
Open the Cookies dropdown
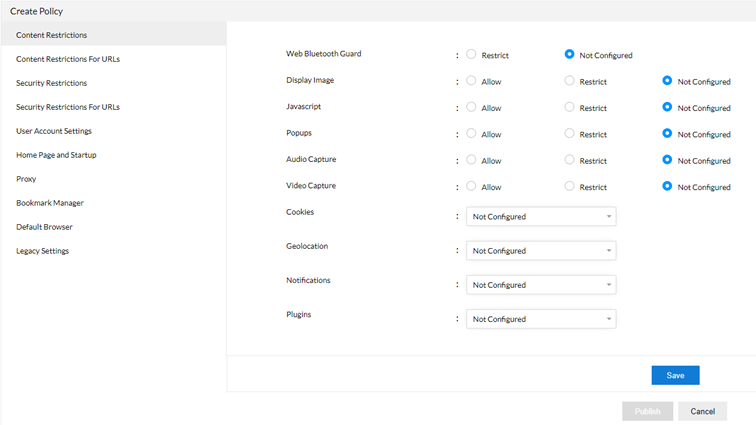(541, 216)
